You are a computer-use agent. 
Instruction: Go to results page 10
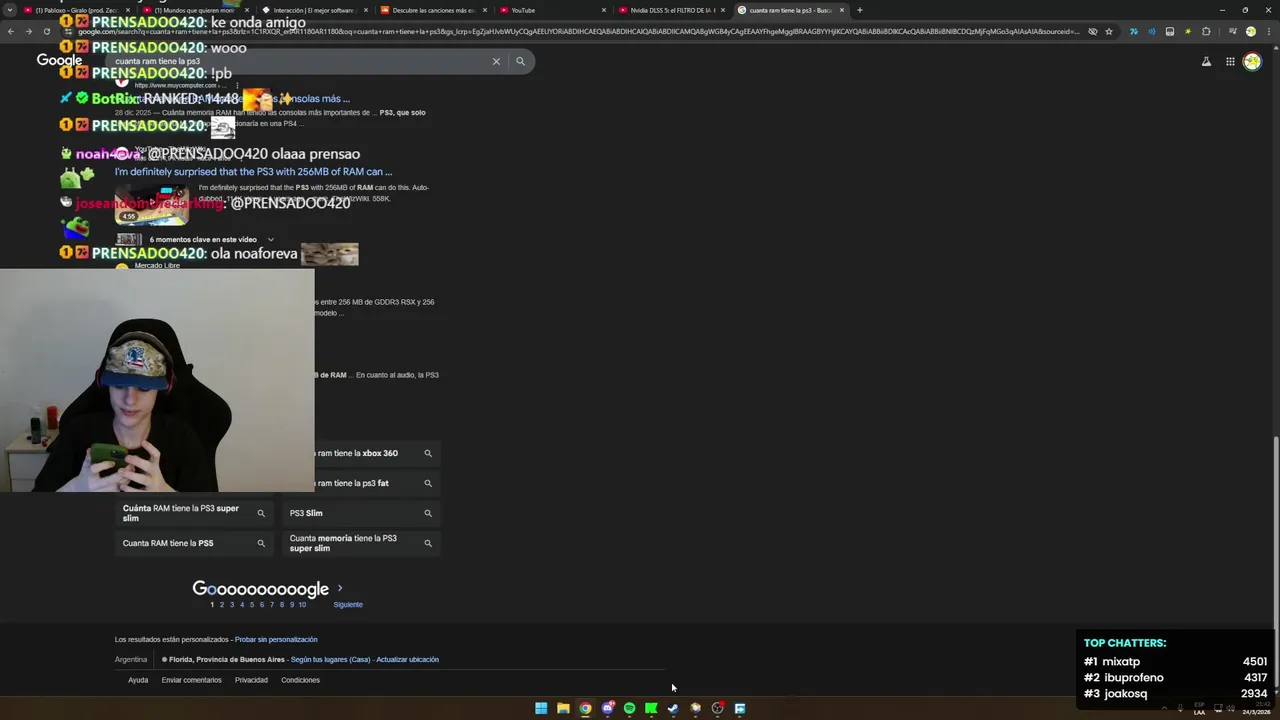pos(302,605)
